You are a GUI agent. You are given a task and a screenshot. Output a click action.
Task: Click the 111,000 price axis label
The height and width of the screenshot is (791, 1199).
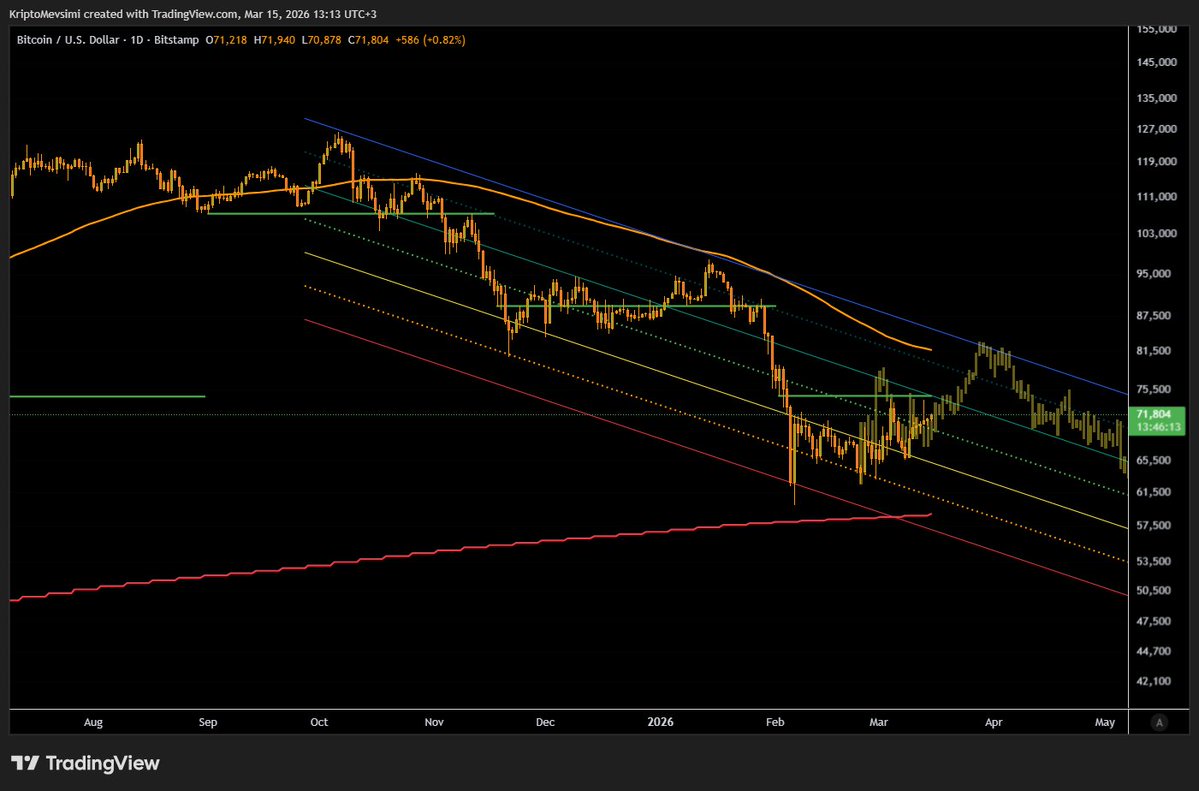click(x=1156, y=197)
